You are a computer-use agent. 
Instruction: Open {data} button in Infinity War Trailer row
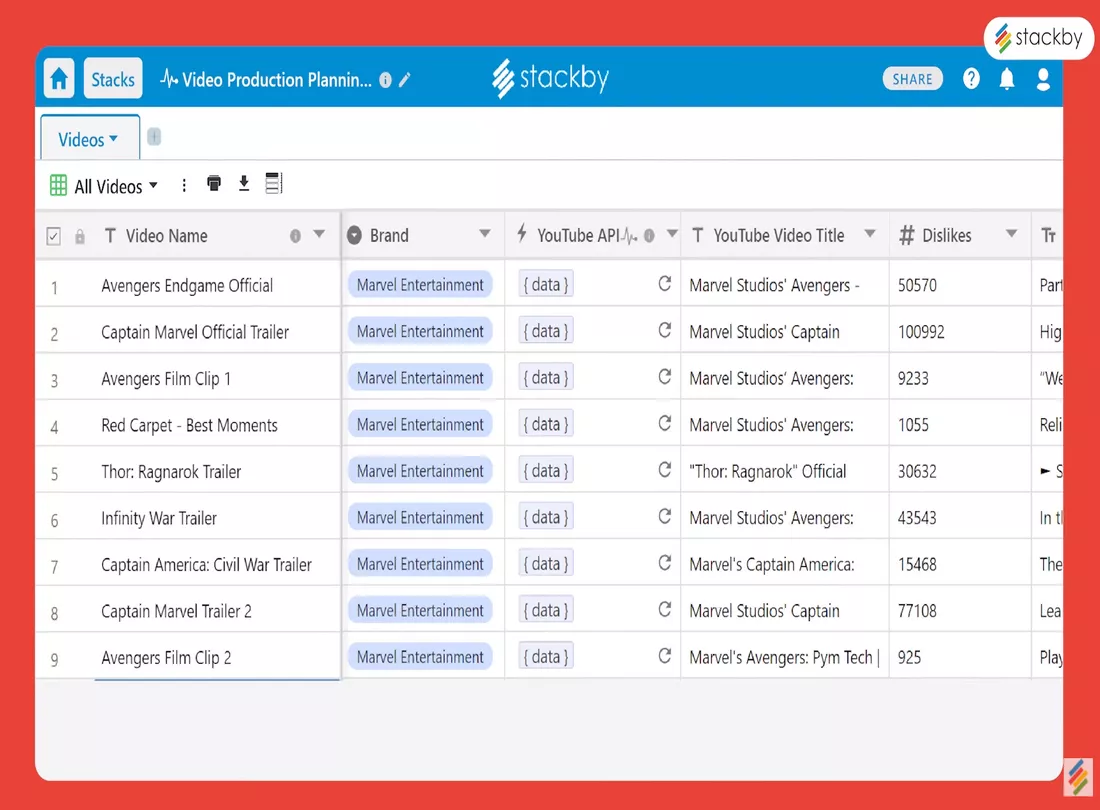546,517
